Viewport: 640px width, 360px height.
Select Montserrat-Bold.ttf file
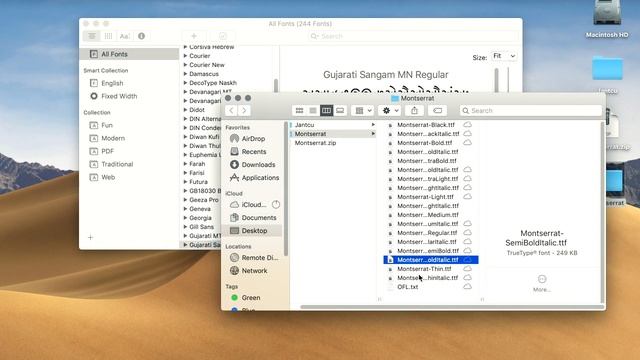(x=424, y=143)
